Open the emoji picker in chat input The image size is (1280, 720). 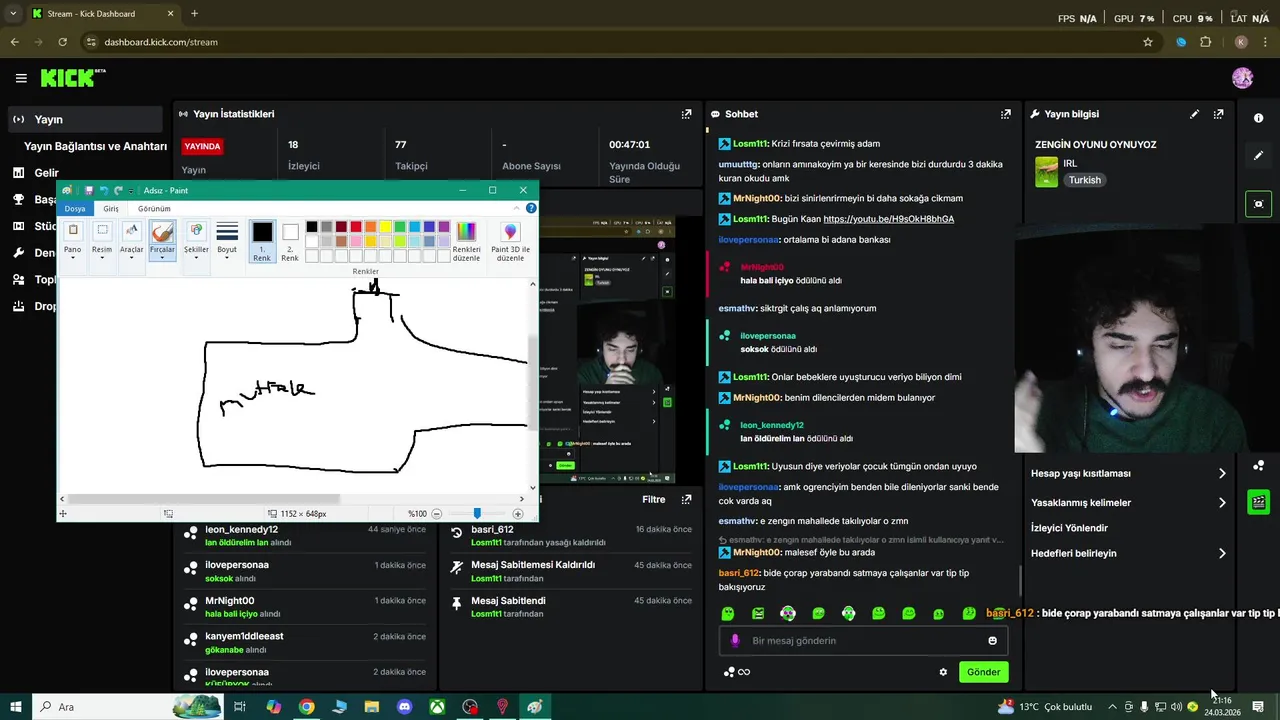[x=993, y=640]
